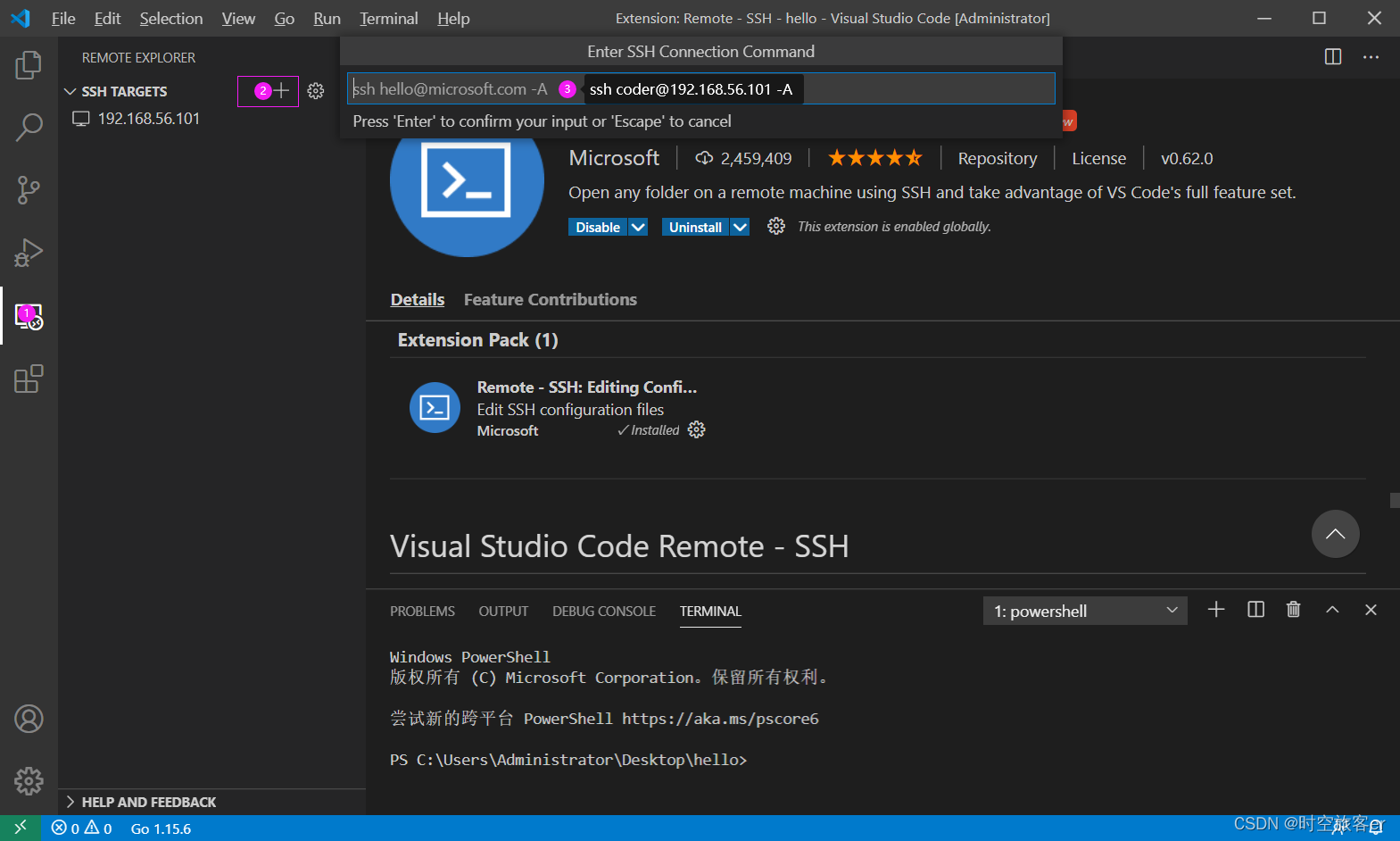Open the Manage gear in activity bar
Viewport: 1400px width, 841px height.
point(29,781)
